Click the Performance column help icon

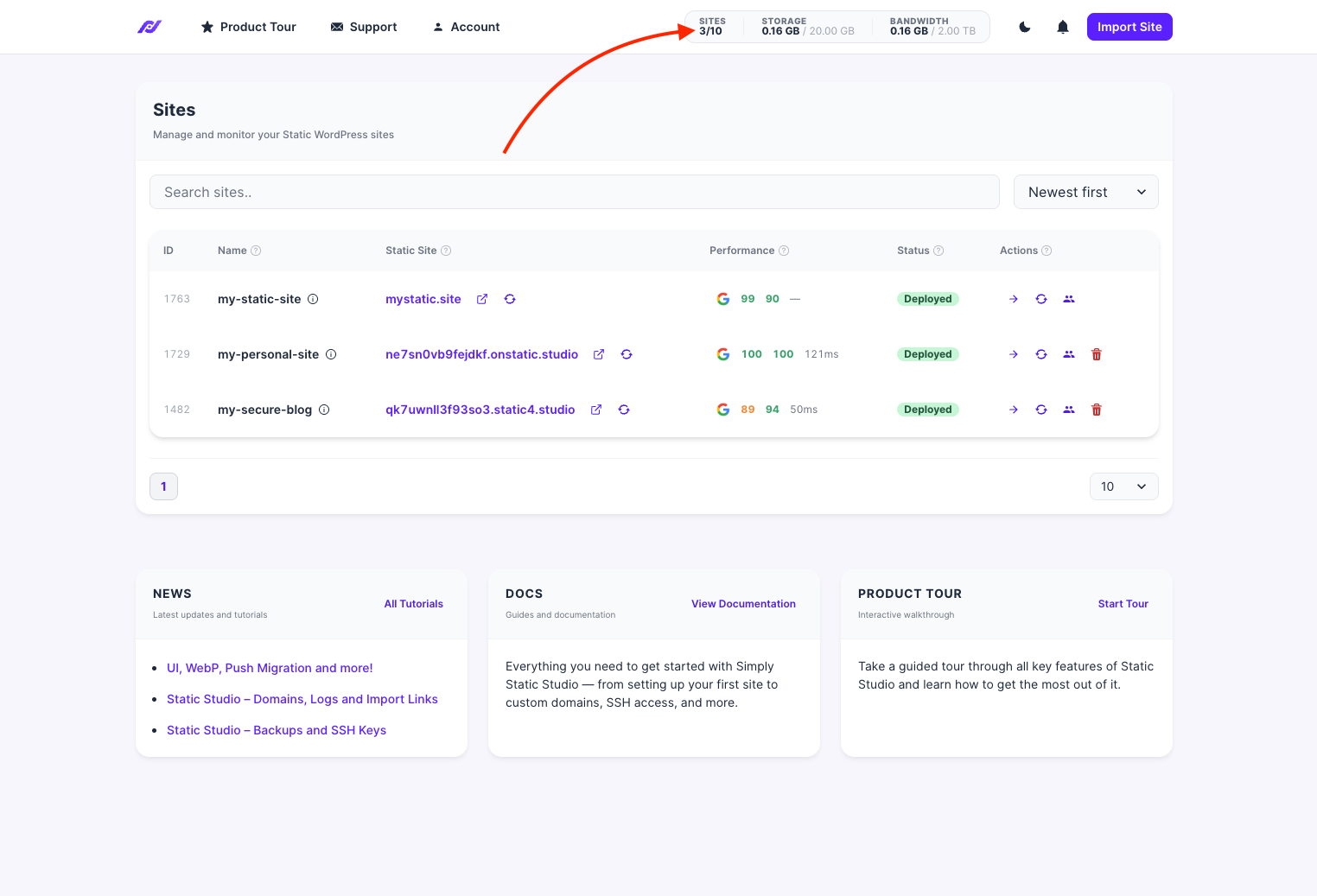(784, 251)
